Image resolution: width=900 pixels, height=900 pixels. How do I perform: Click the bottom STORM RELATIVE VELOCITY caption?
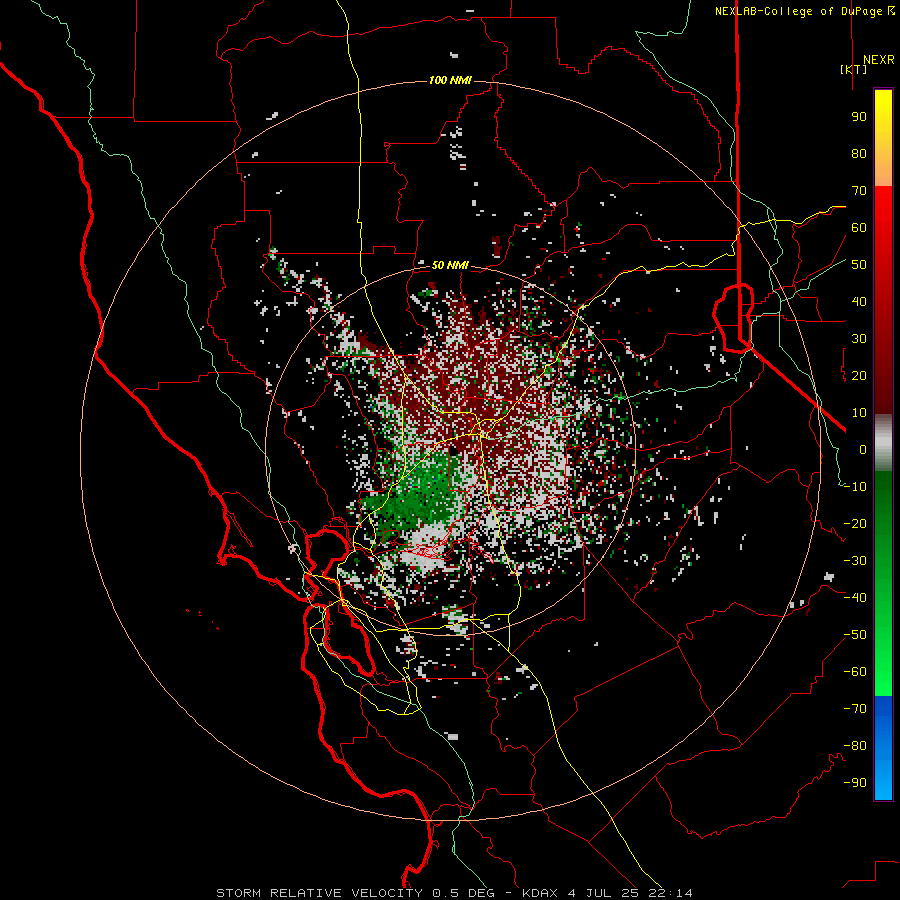pos(454,893)
